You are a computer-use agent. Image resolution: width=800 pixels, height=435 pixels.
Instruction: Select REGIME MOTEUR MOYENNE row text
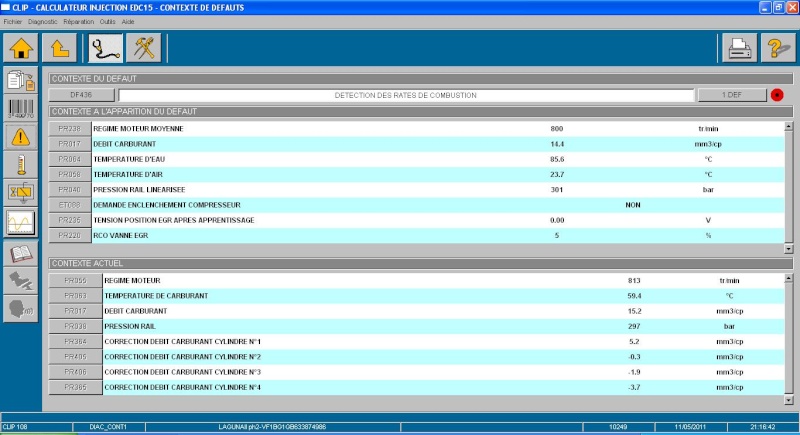tap(138, 129)
